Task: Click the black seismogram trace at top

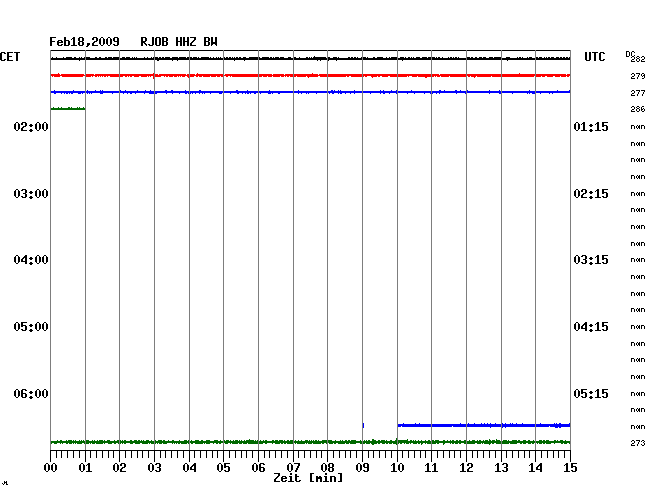Action: pos(310,59)
